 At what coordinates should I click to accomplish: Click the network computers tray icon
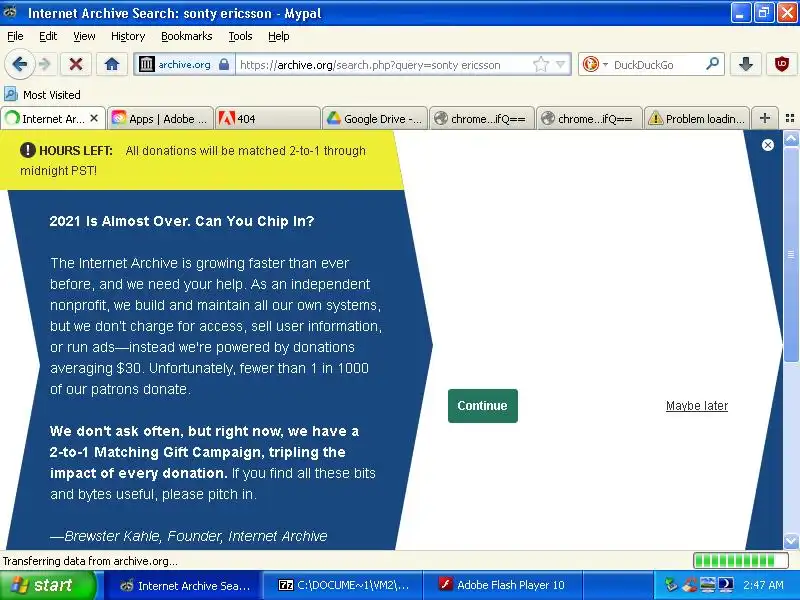pos(707,585)
